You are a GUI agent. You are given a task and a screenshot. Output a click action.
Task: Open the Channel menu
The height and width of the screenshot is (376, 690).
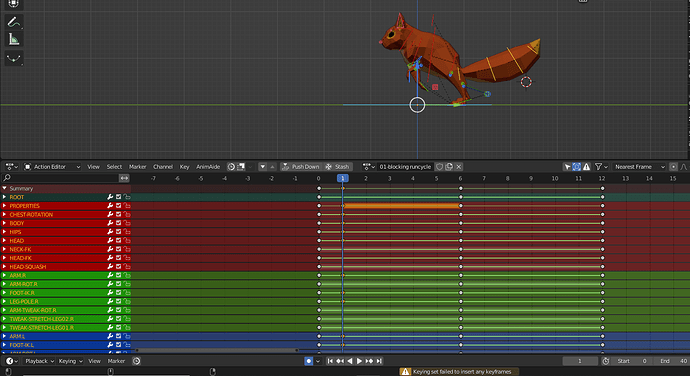click(163, 167)
